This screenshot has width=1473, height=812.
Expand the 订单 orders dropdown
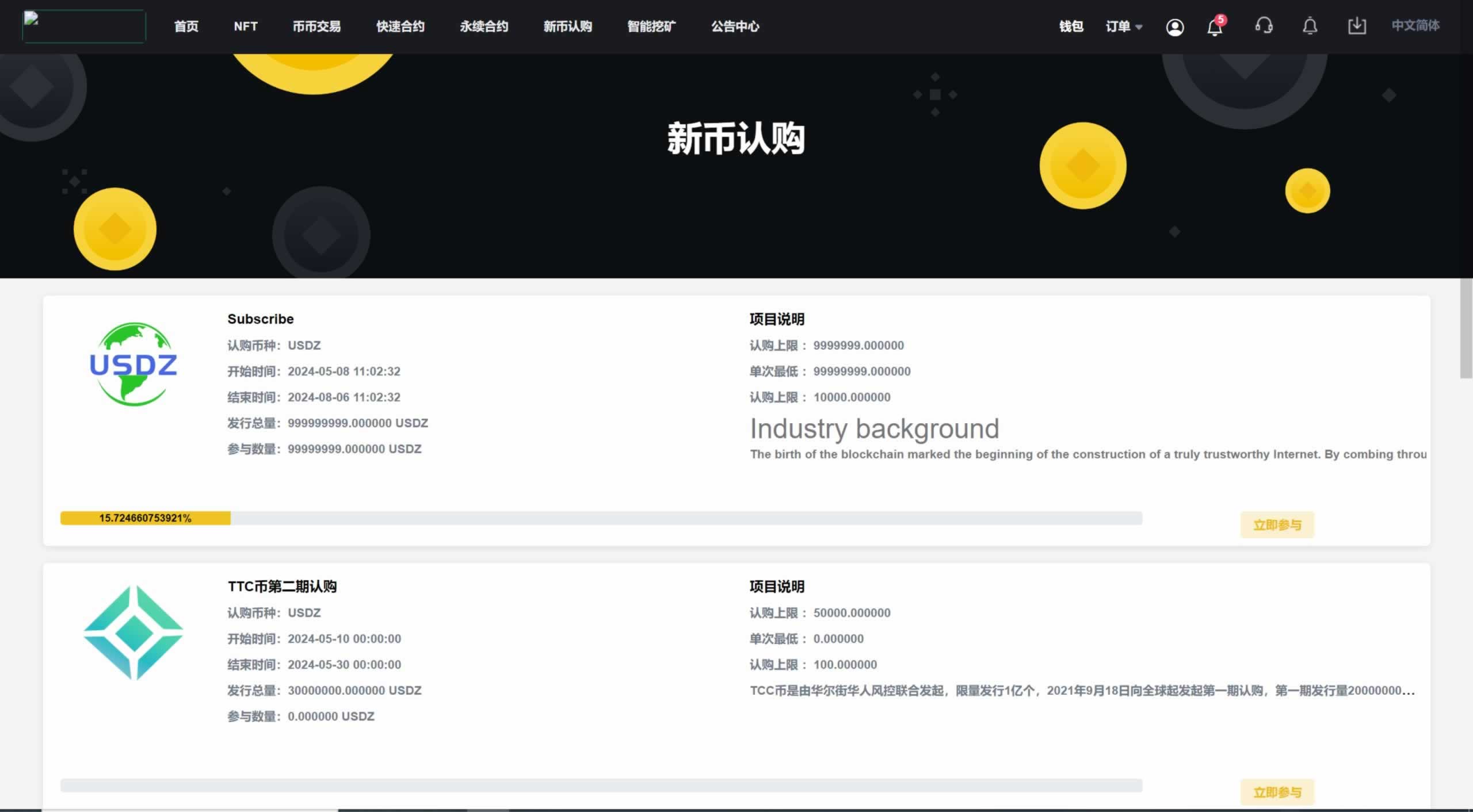click(1123, 26)
